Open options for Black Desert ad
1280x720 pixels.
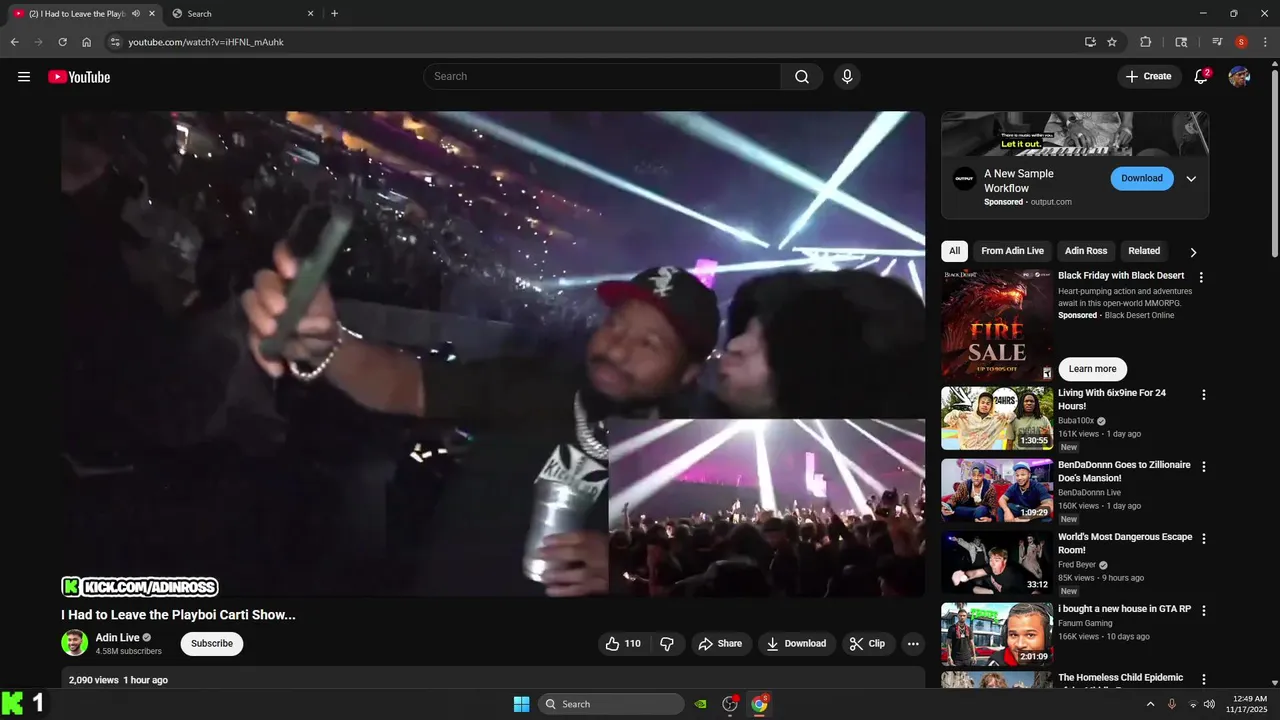coord(1202,277)
